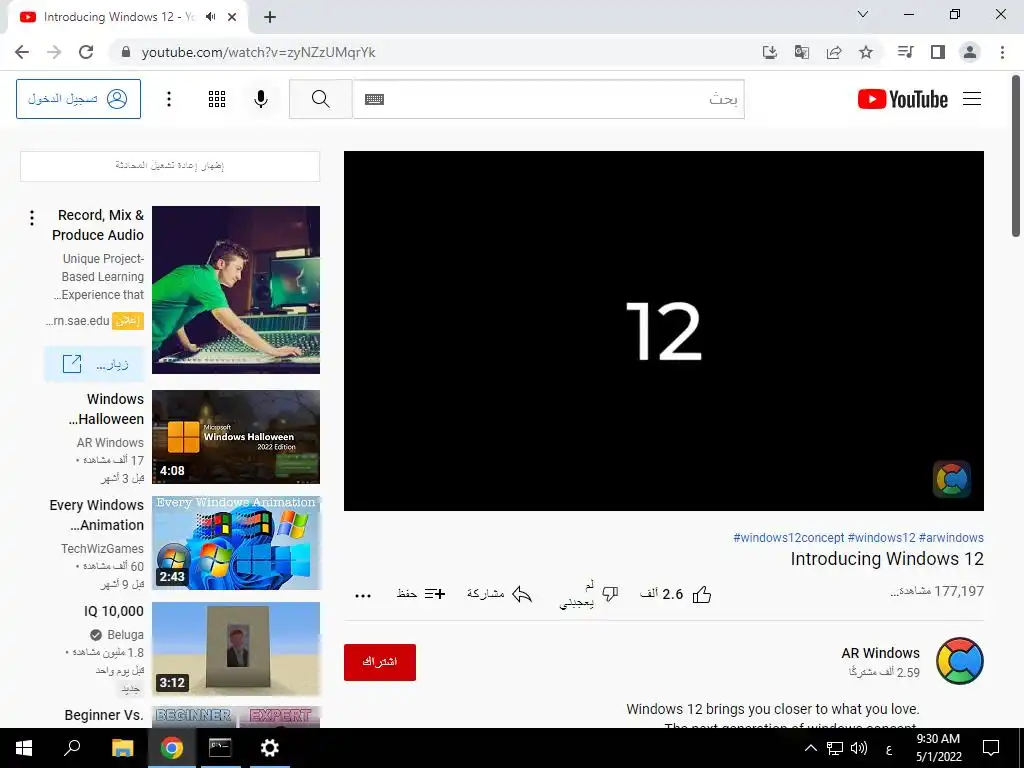This screenshot has width=1024, height=768.
Task: Open the YouTube hamburger guide menu
Action: point(972,99)
